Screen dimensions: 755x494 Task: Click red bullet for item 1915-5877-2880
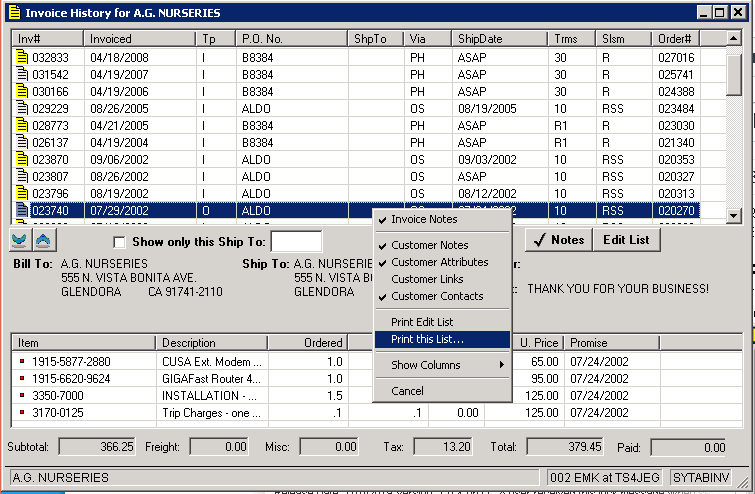pos(22,361)
